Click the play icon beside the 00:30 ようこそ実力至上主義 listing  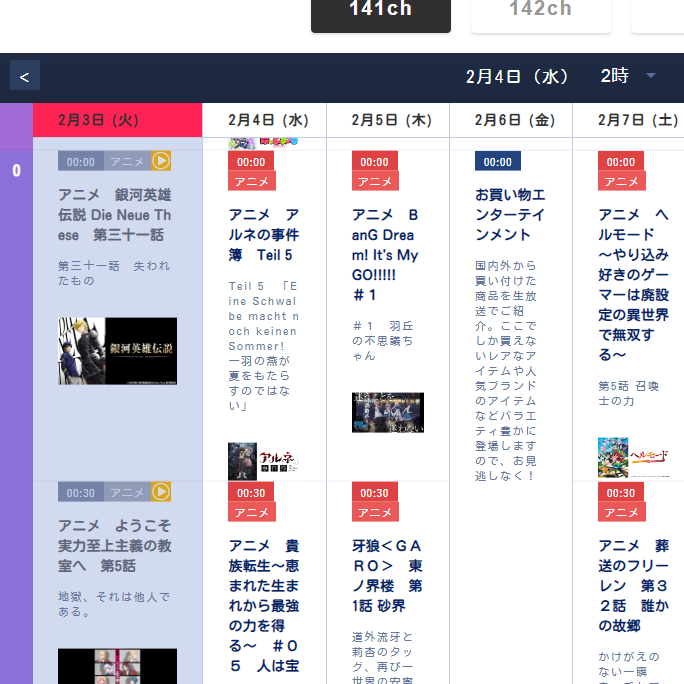tap(161, 492)
